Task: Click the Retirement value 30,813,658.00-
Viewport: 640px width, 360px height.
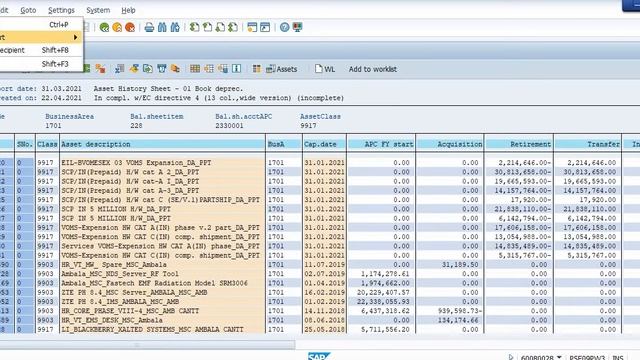Action: [522, 172]
